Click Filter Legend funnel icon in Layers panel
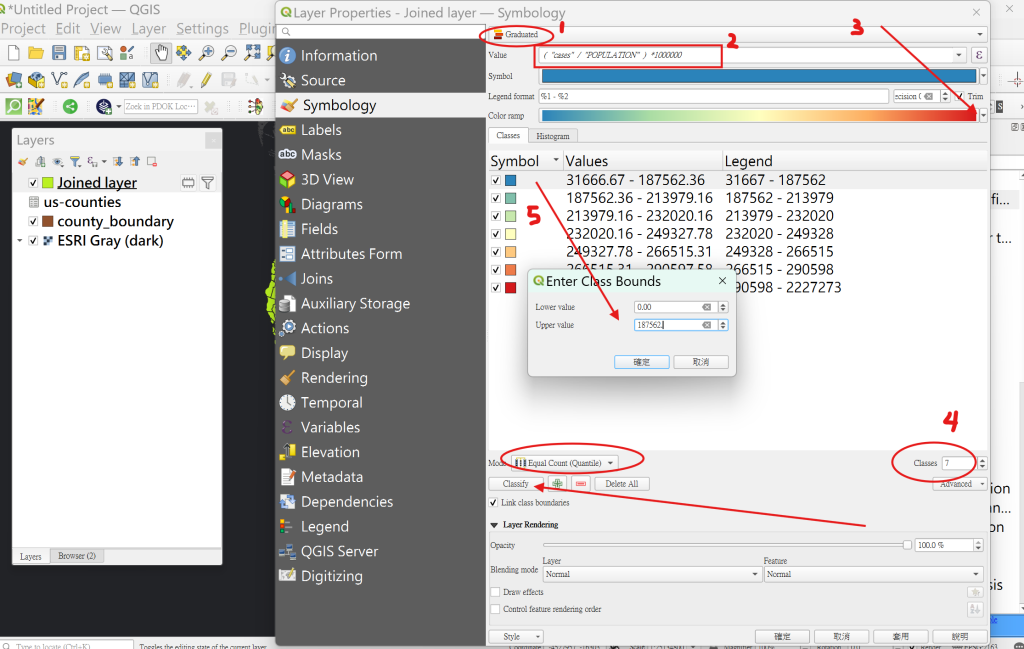The height and width of the screenshot is (649, 1024). pos(75,162)
